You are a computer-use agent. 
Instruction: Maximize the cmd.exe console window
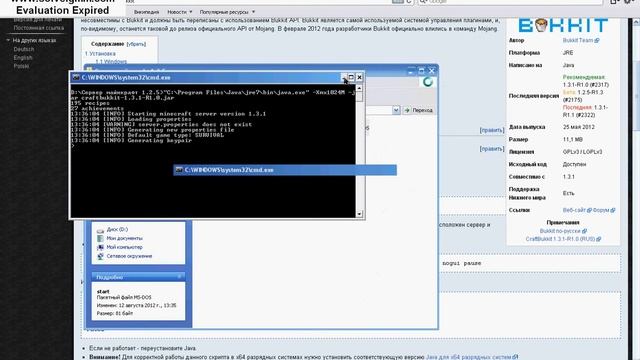click(x=351, y=77)
